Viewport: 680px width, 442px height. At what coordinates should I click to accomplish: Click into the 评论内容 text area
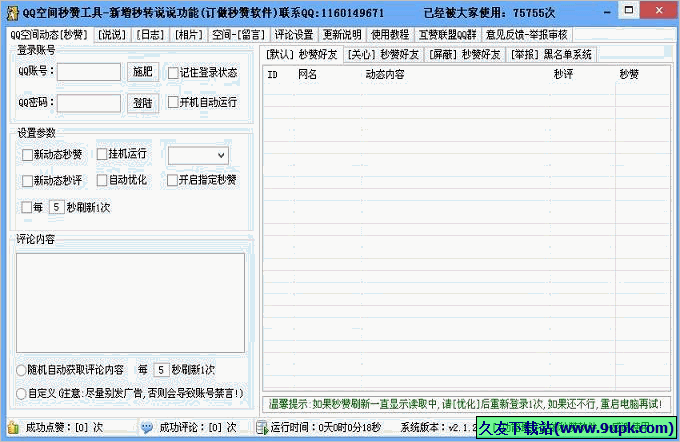click(131, 303)
